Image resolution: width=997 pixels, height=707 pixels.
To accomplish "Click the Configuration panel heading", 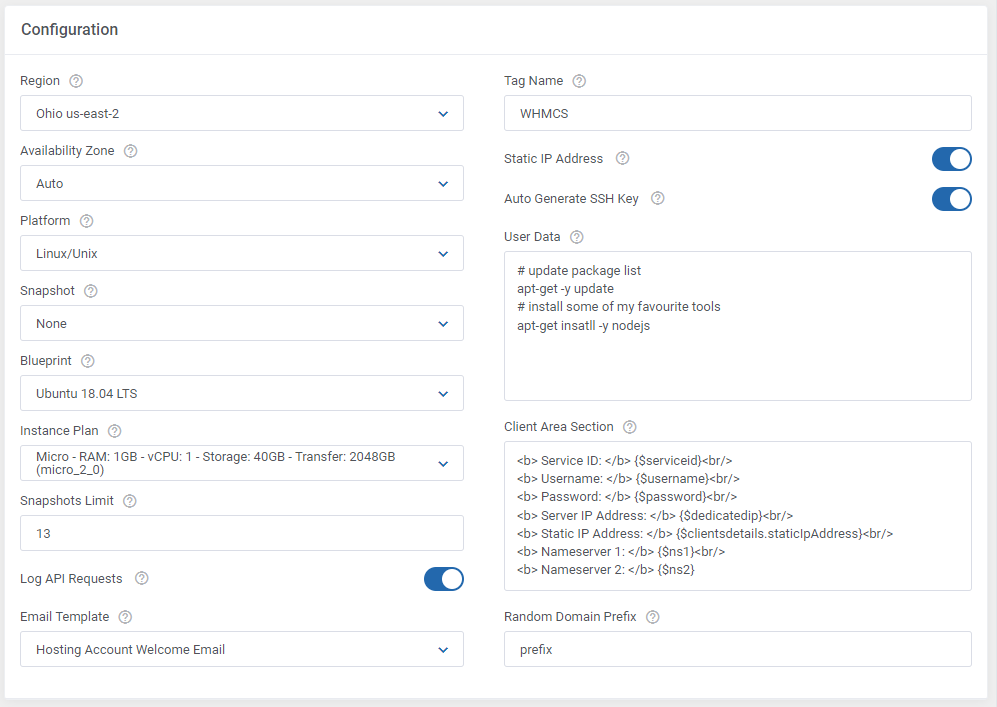I will click(x=69, y=29).
